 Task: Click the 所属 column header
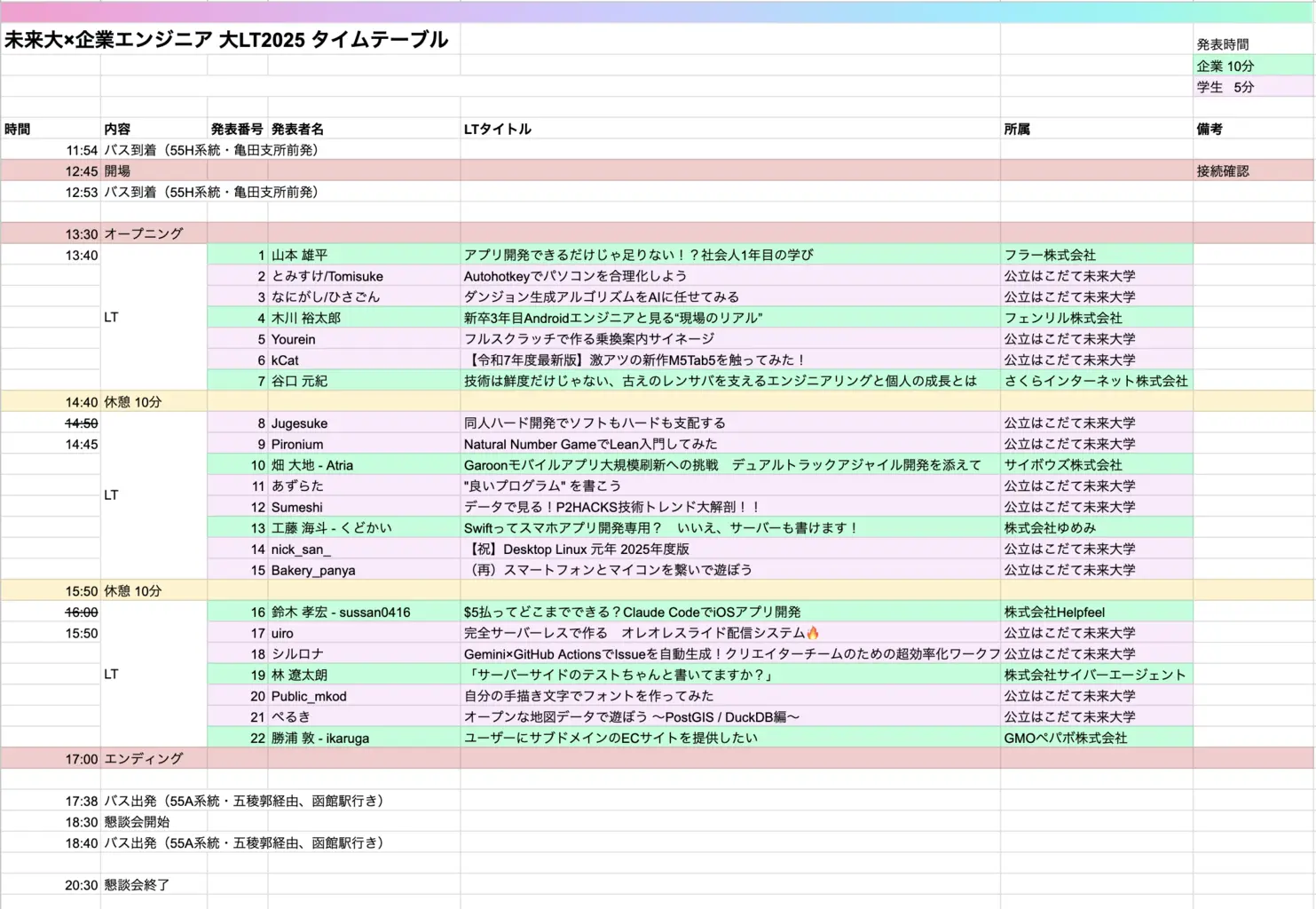pyautogui.click(x=1017, y=129)
